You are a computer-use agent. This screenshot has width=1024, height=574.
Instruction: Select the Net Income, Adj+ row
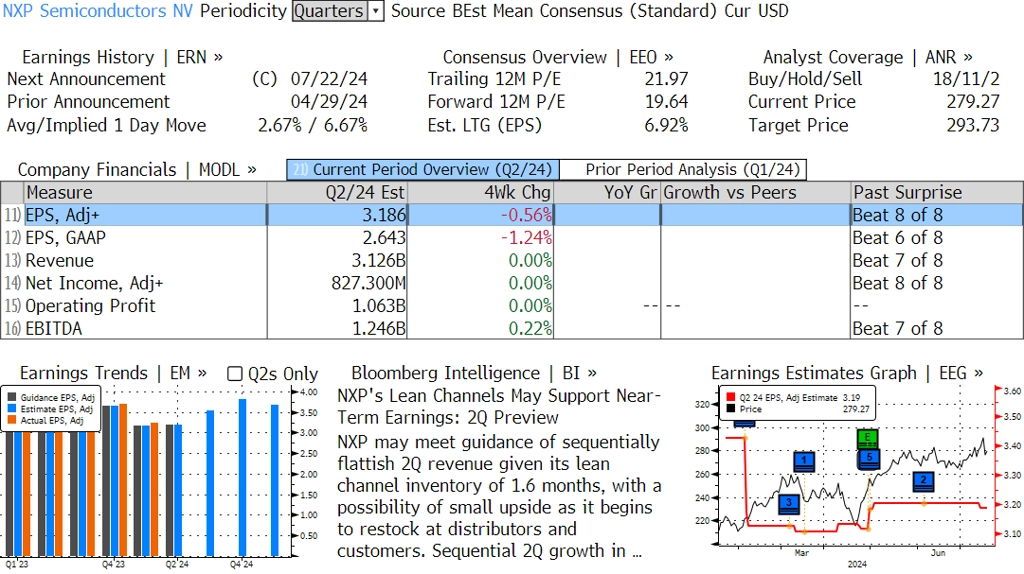pos(512,283)
